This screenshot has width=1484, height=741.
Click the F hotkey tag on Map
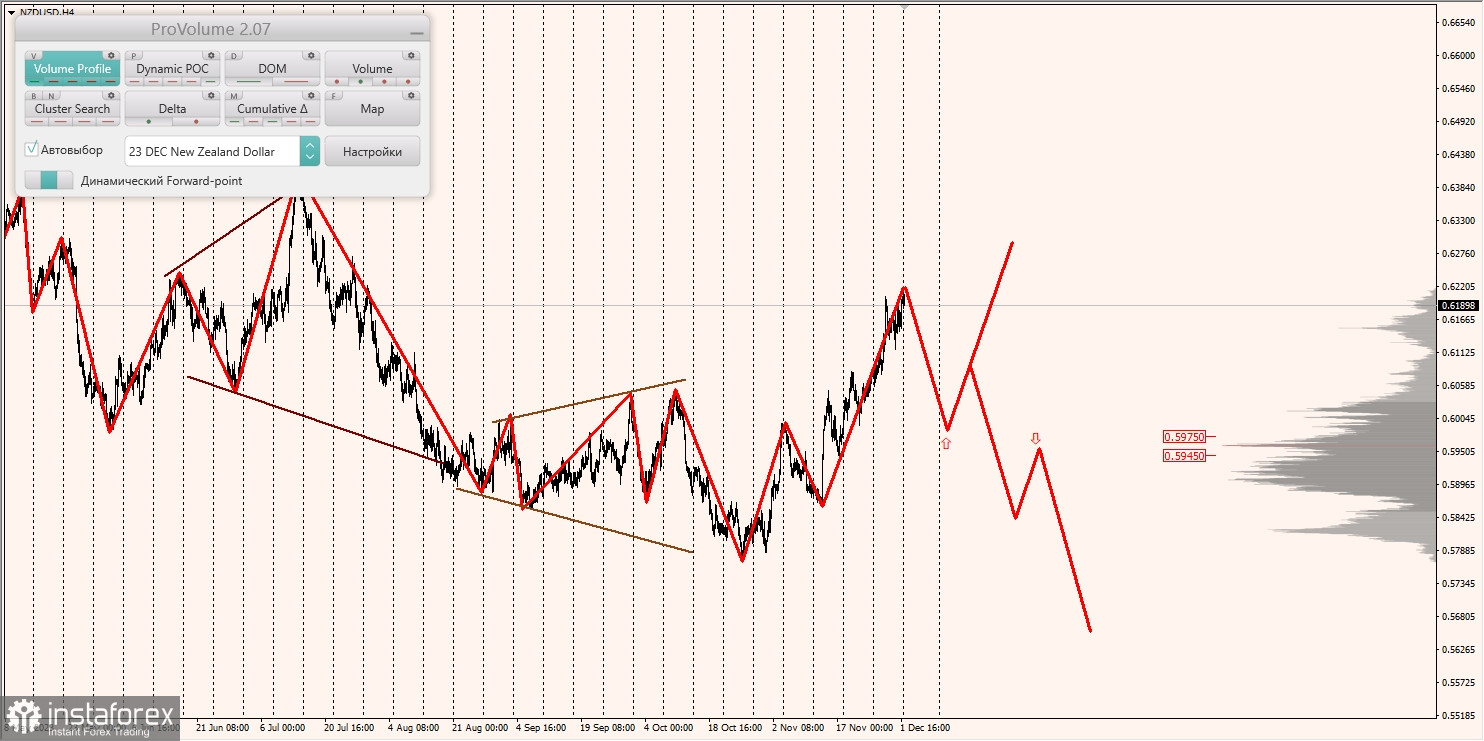(x=334, y=96)
